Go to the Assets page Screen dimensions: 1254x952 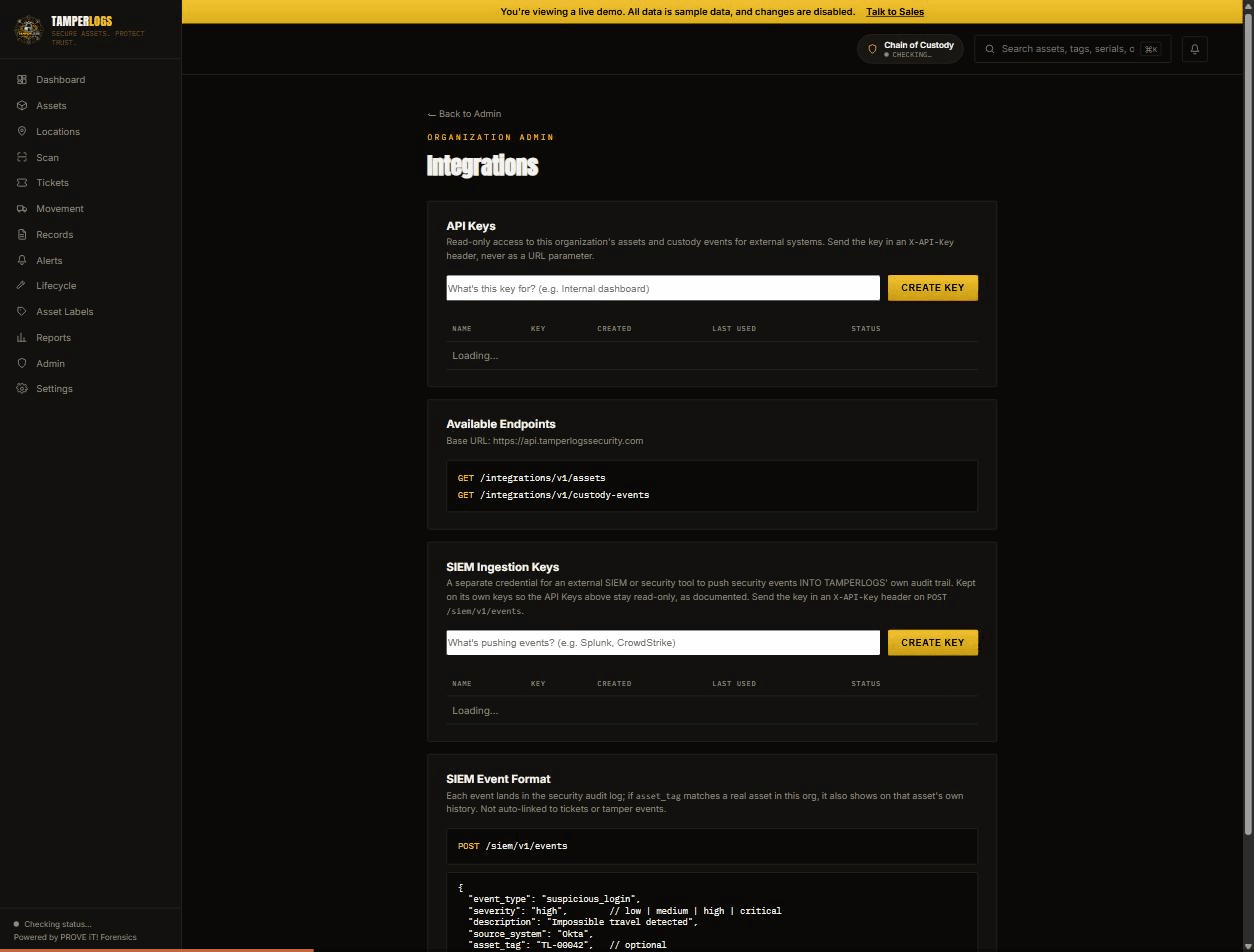coord(90,106)
